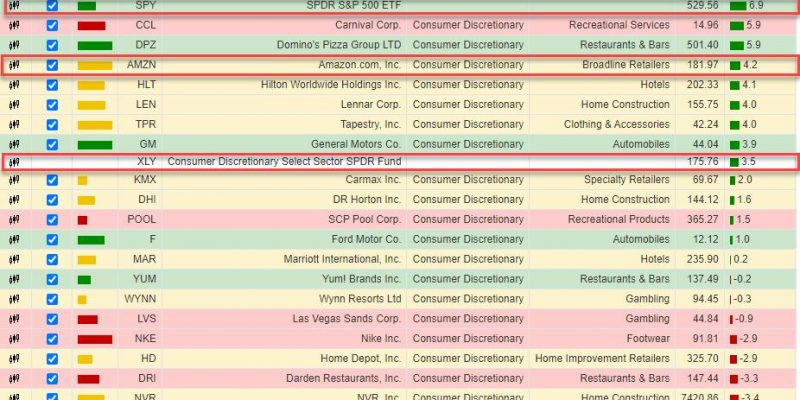Image resolution: width=800 pixels, height=400 pixels.
Task: Uncheck the CCL row checkbox
Action: click(52, 26)
